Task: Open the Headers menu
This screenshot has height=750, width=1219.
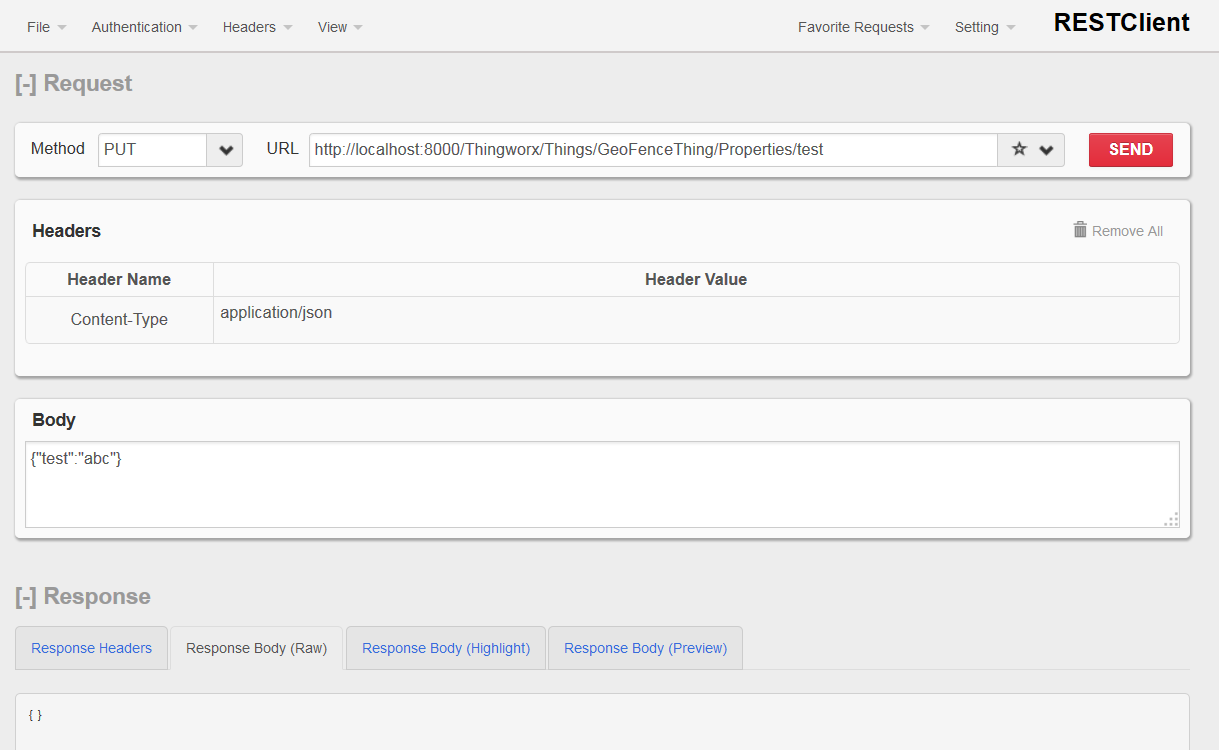Action: [x=257, y=27]
